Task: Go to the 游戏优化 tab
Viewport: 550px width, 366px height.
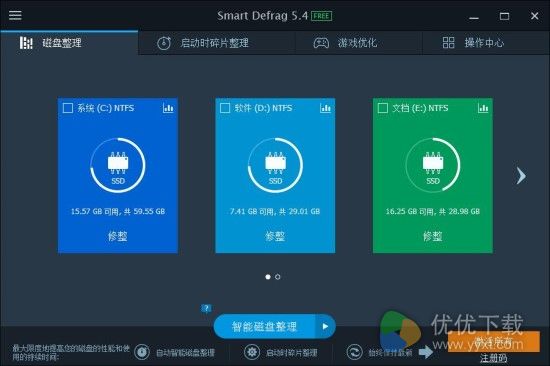Action: [x=358, y=43]
